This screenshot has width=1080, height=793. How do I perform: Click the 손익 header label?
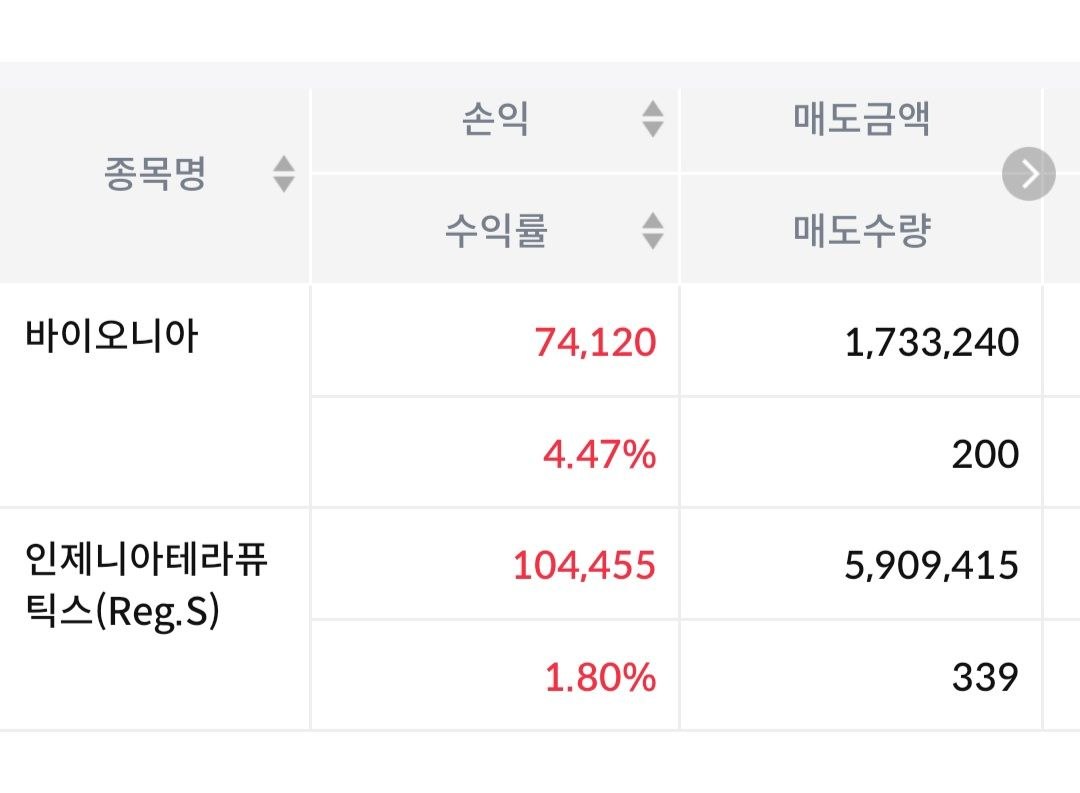[495, 119]
